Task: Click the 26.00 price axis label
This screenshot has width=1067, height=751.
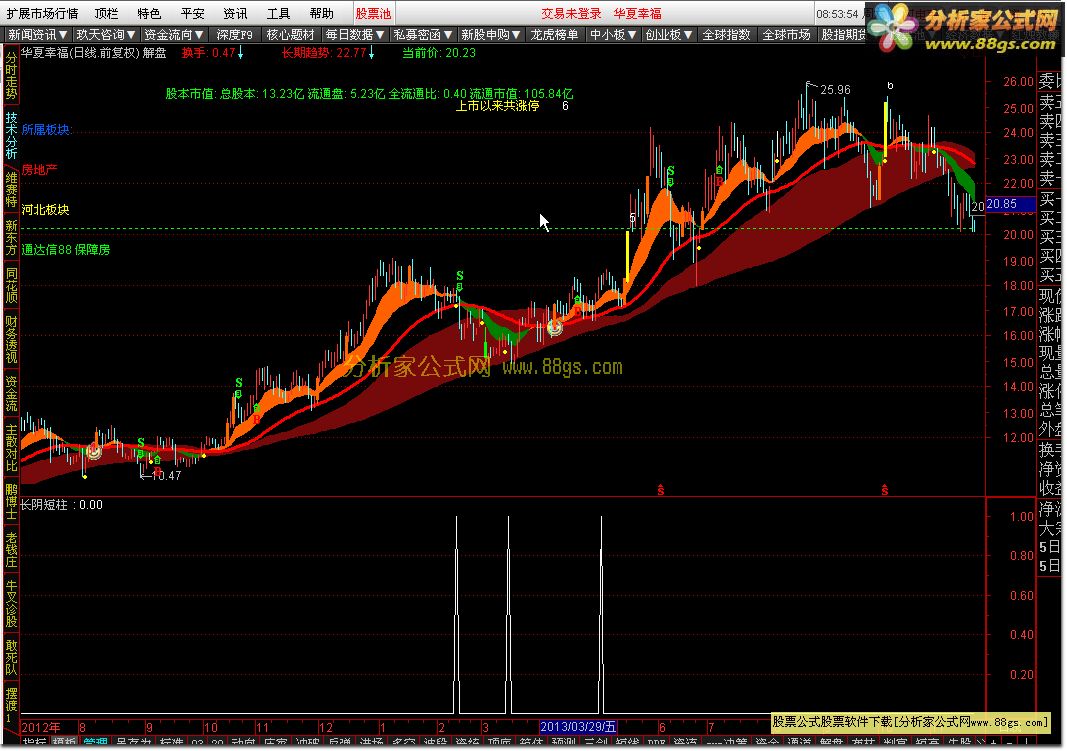Action: coord(1018,81)
